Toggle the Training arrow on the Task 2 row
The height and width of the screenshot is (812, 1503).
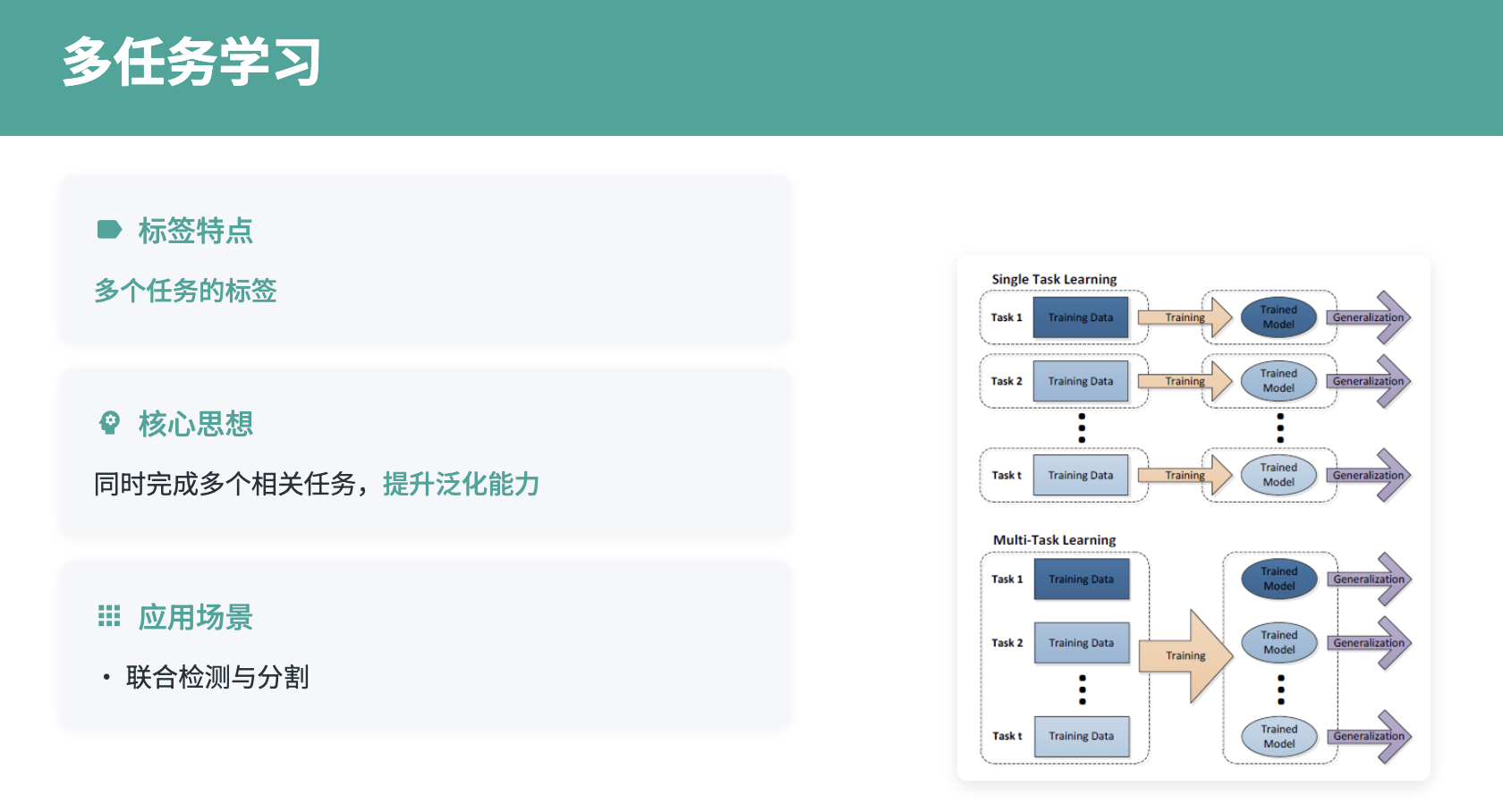tap(1184, 380)
